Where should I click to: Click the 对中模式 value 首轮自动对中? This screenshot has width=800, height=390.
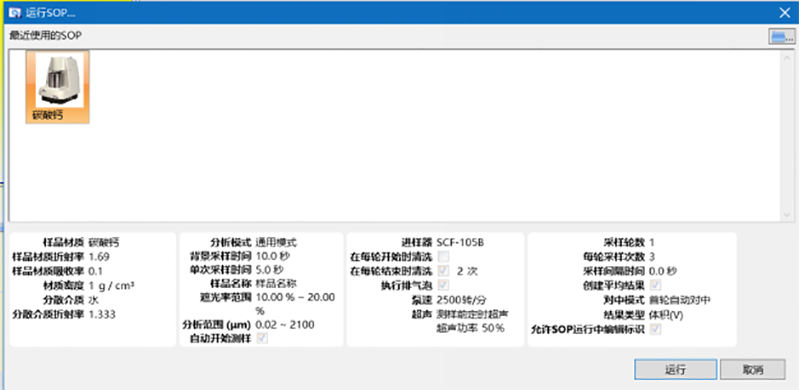point(680,300)
